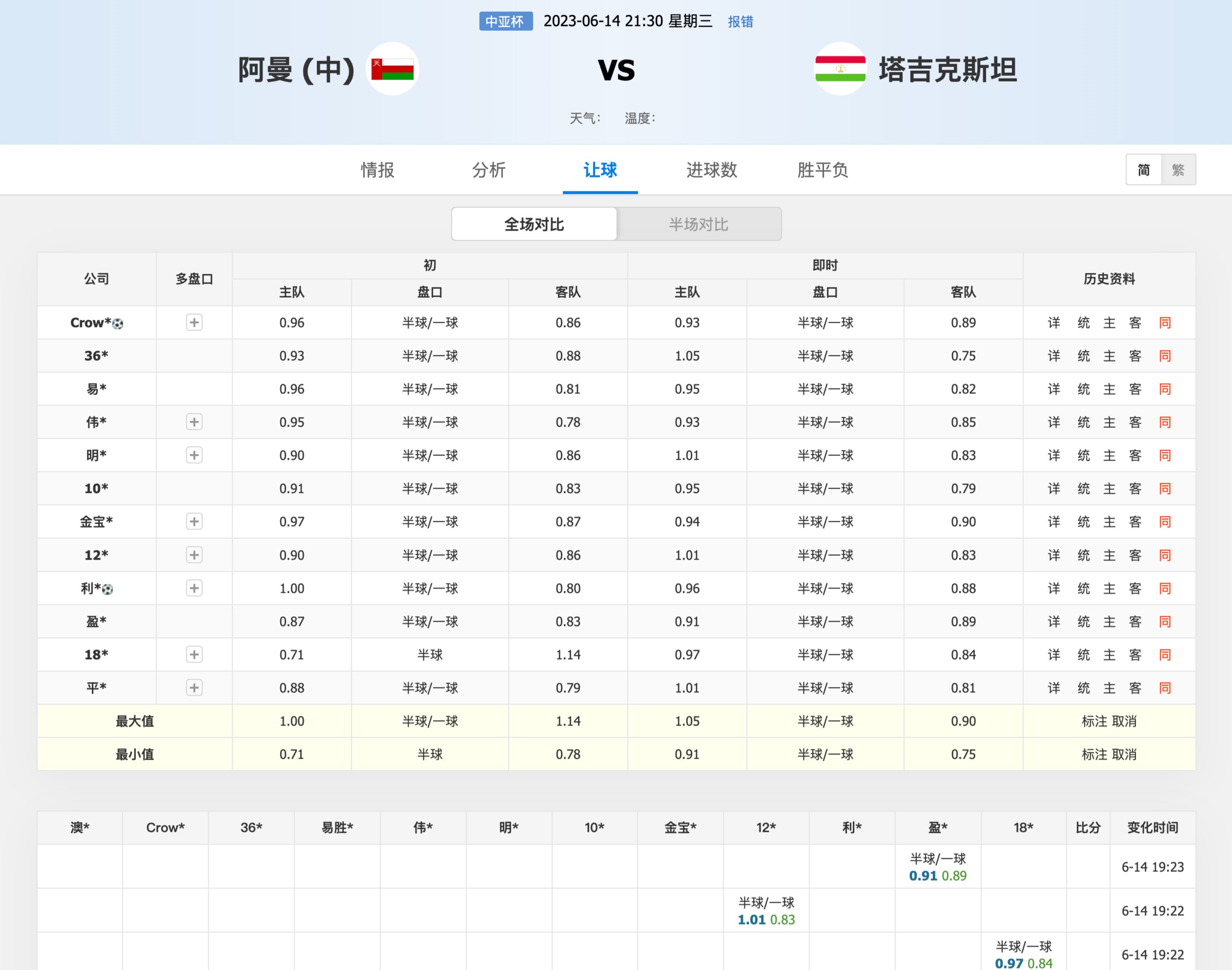The height and width of the screenshot is (970, 1232).
Task: Expand multi-handicap plus for 伟* row
Action: click(194, 422)
